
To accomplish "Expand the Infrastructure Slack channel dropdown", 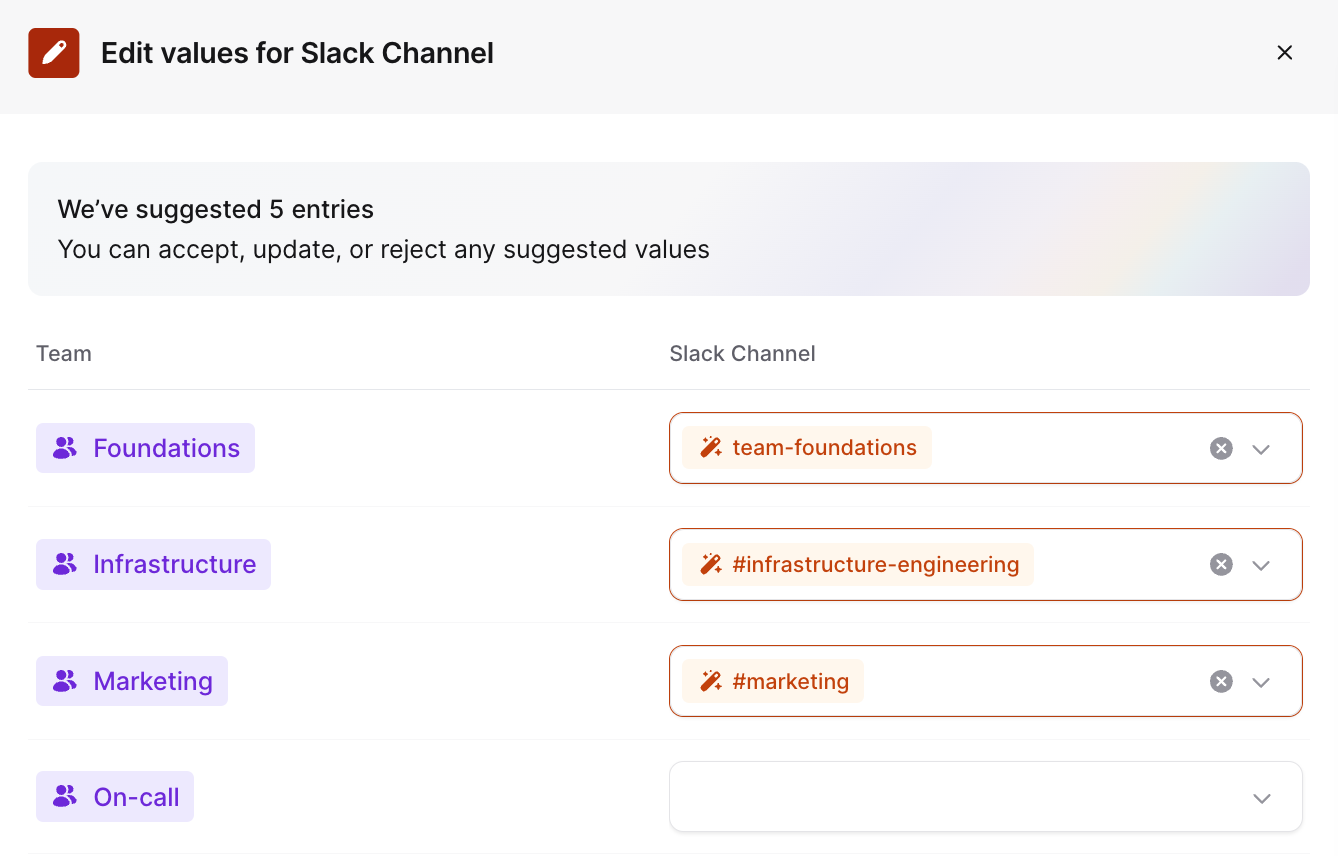I will click(x=1261, y=565).
